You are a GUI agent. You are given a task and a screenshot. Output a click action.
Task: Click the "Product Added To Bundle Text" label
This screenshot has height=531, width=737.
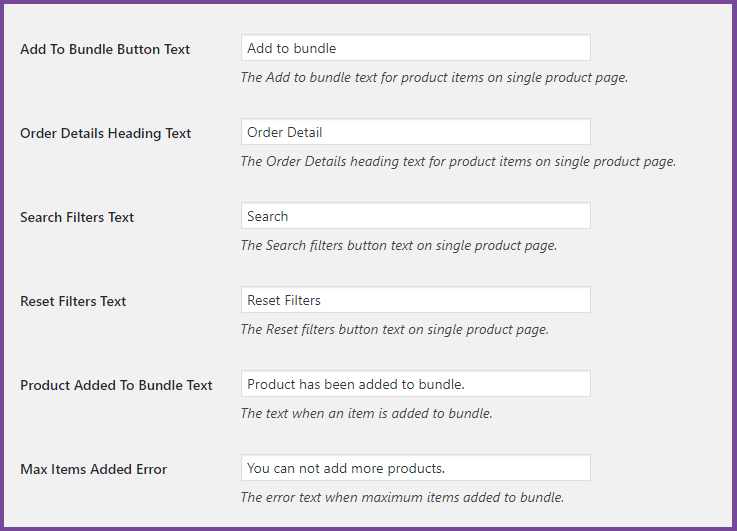(116, 385)
